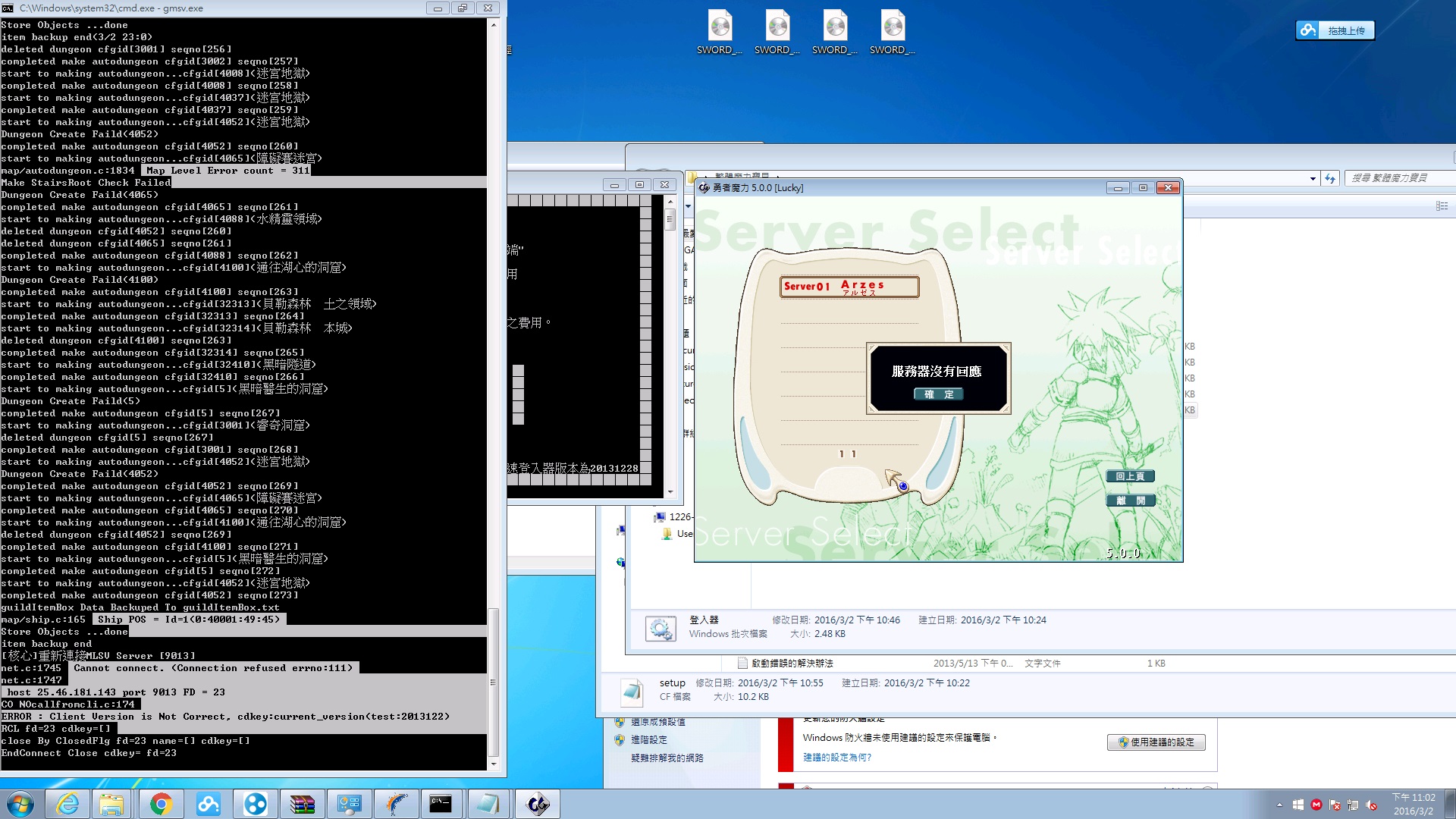Select the 啟動錯誤的解決辦法 text file
This screenshot has height=819, width=1456.
(x=792, y=664)
